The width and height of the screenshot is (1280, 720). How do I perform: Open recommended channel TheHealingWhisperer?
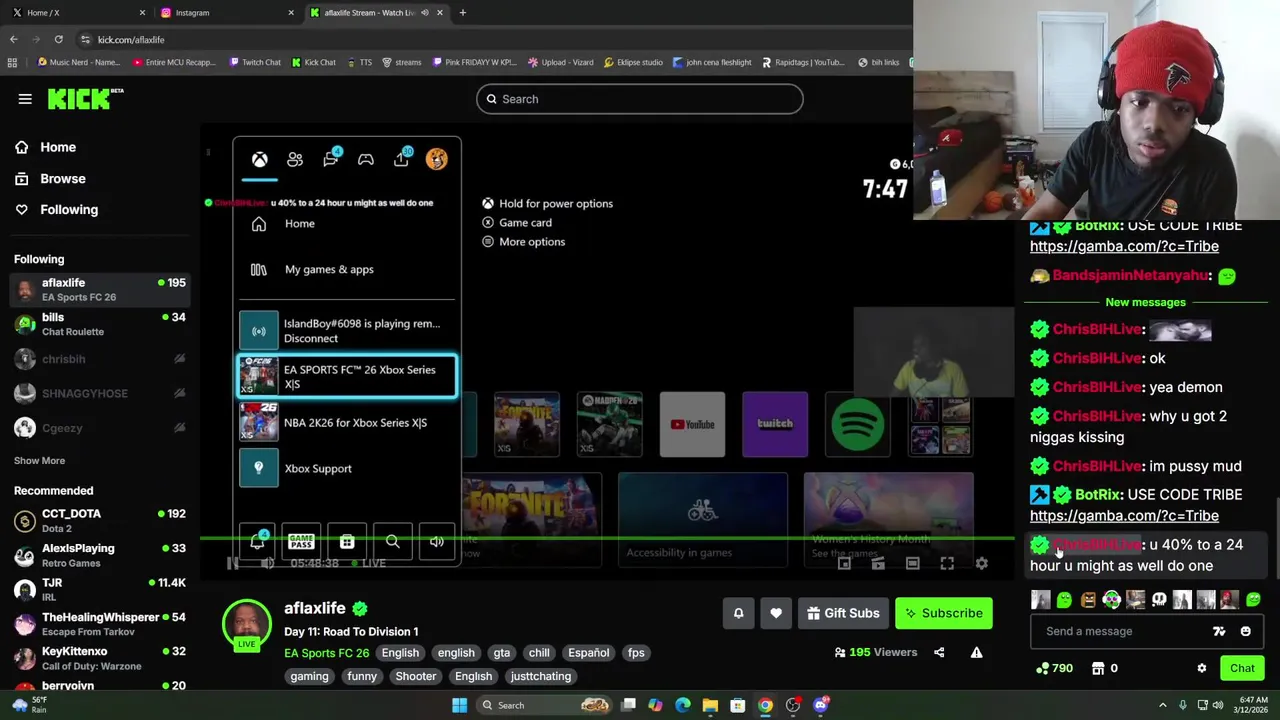100,624
